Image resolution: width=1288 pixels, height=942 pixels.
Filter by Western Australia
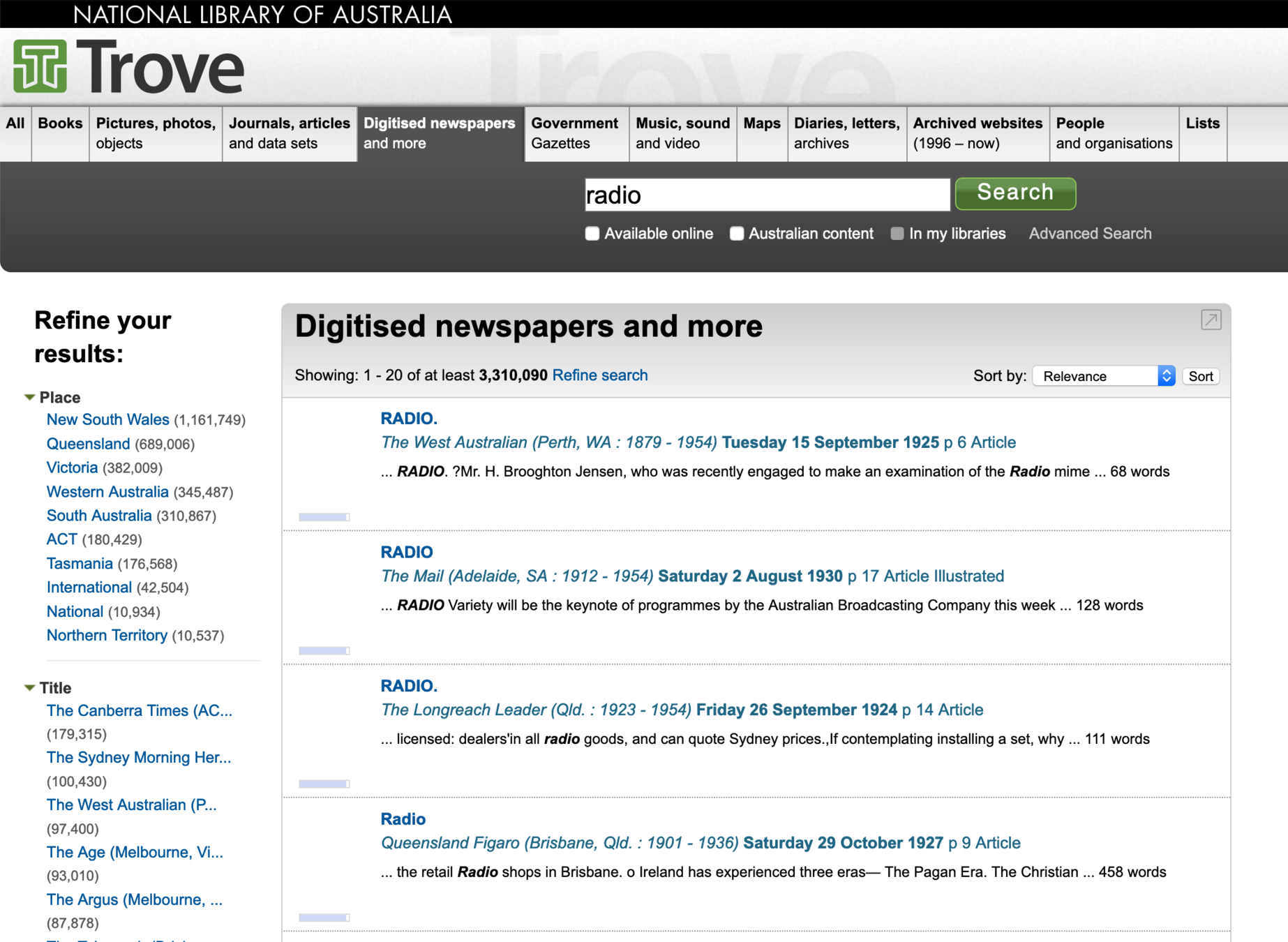pos(107,492)
